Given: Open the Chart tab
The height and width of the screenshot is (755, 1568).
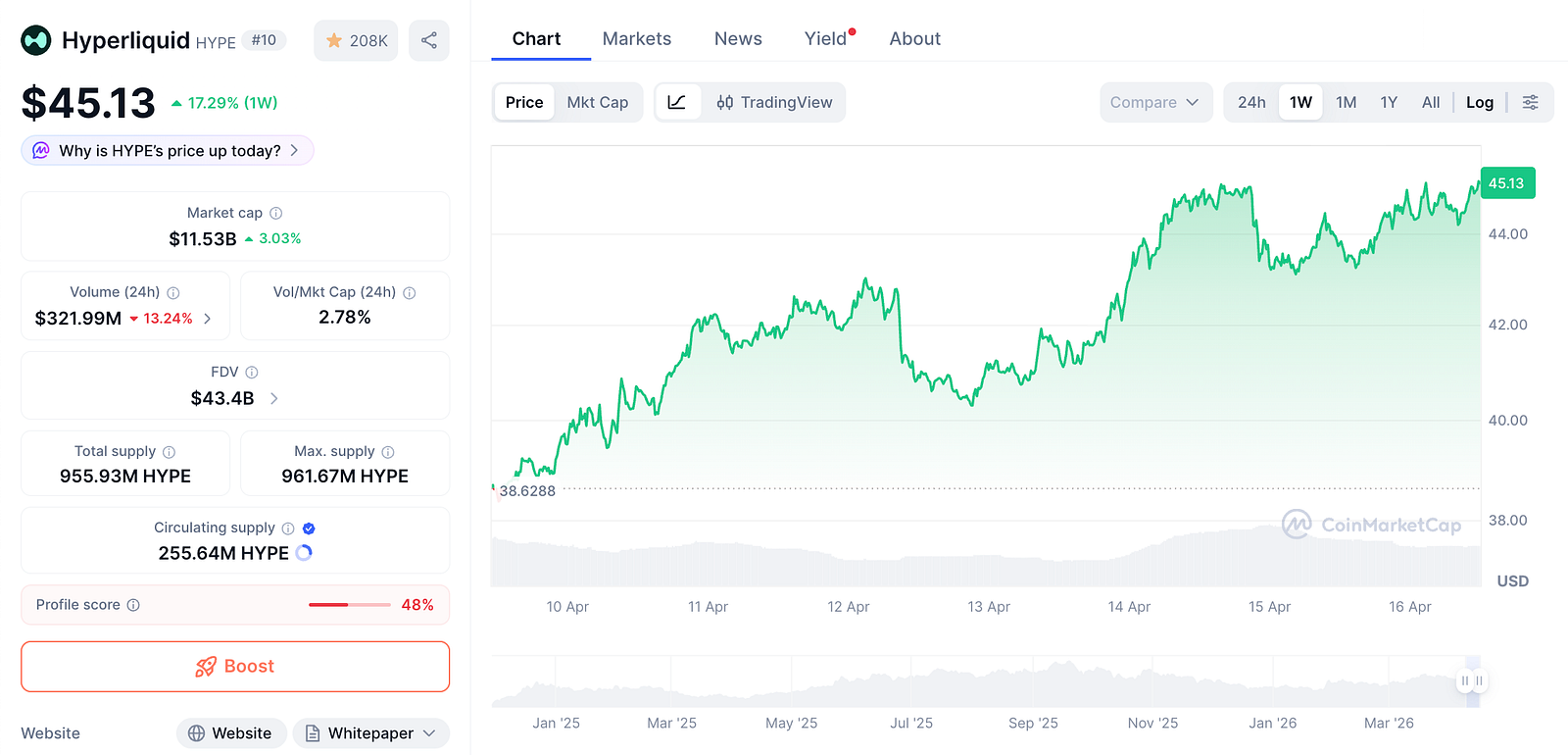Looking at the screenshot, I should point(537,39).
